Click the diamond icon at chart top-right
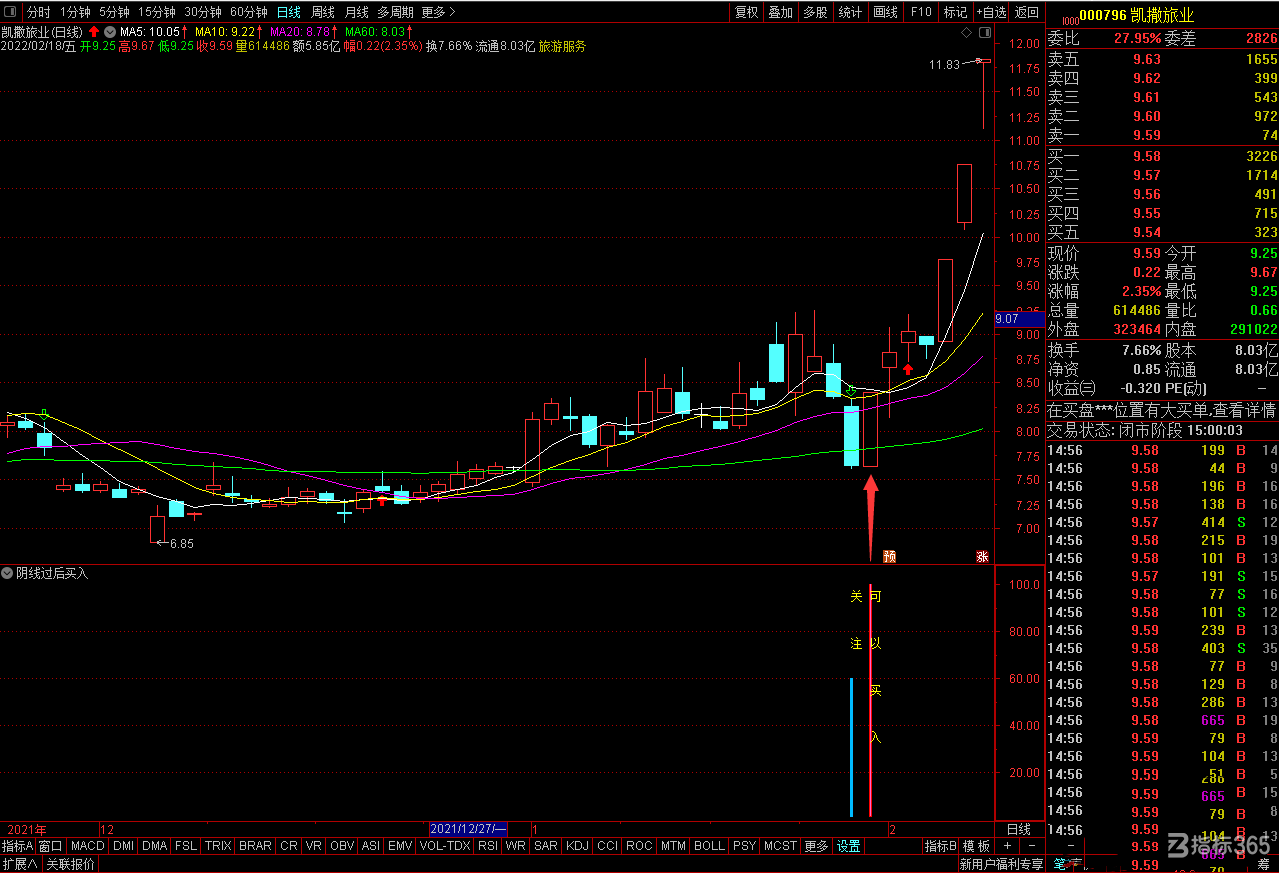 [967, 33]
